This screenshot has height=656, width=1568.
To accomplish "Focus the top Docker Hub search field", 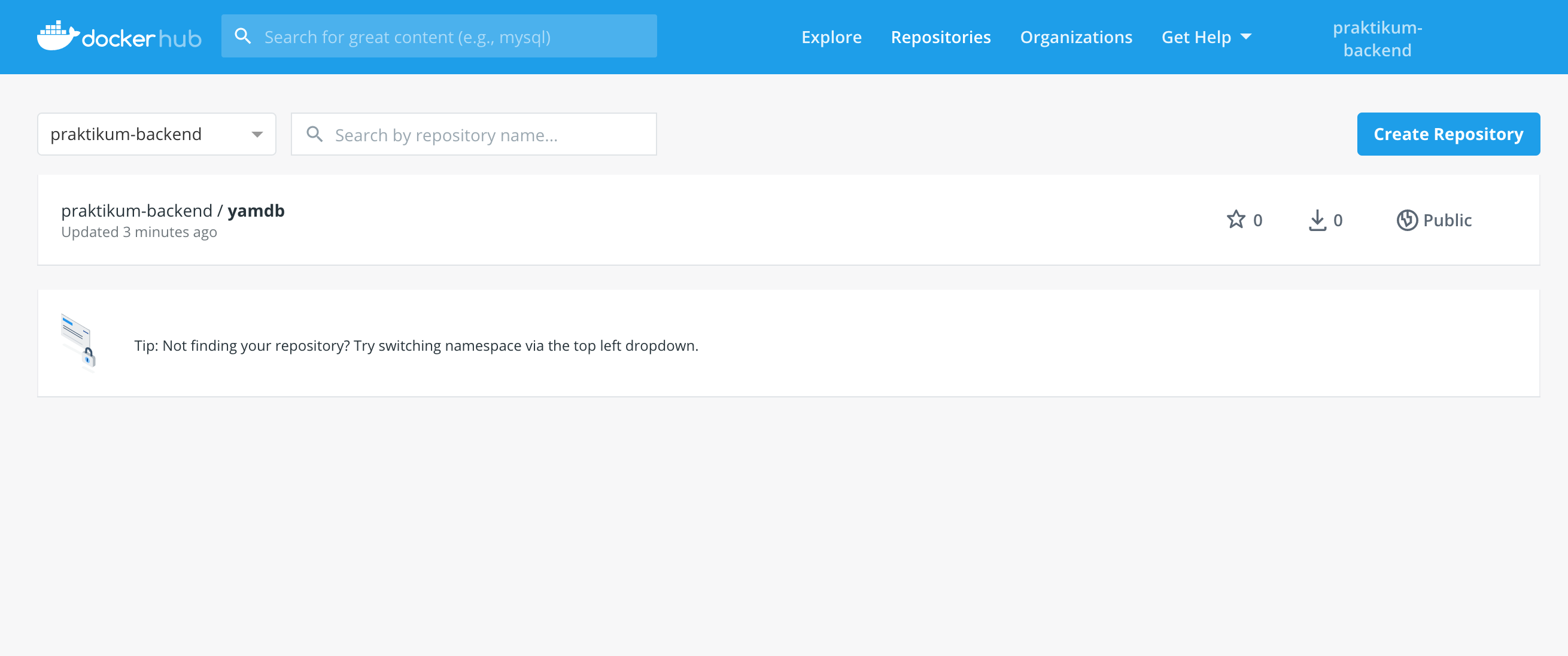I will point(439,36).
